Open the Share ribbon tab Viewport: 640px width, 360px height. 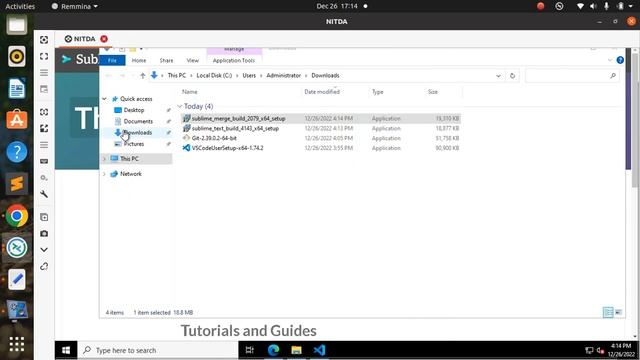(166, 60)
